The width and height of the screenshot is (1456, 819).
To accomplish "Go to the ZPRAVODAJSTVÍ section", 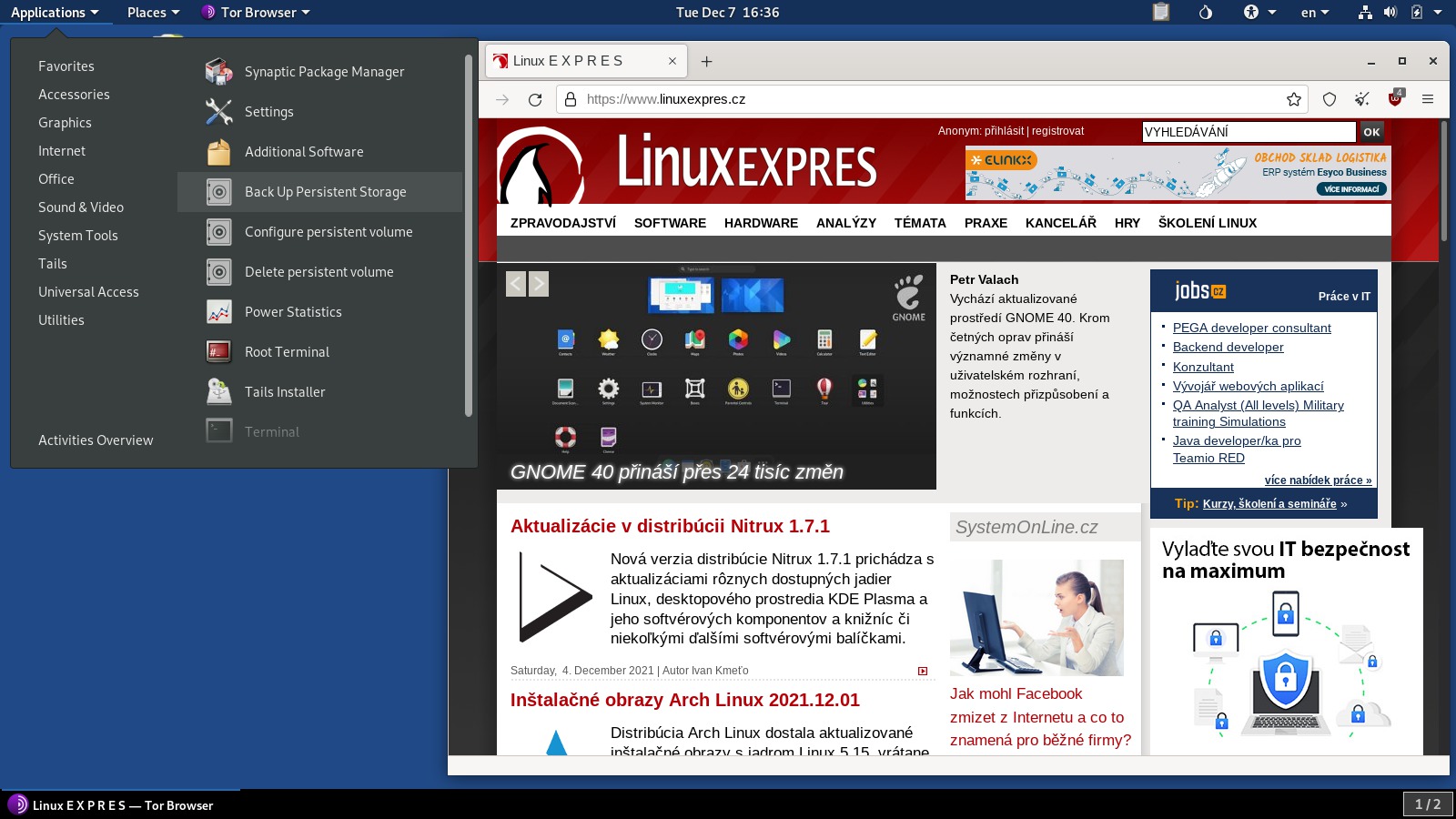I will (x=563, y=223).
